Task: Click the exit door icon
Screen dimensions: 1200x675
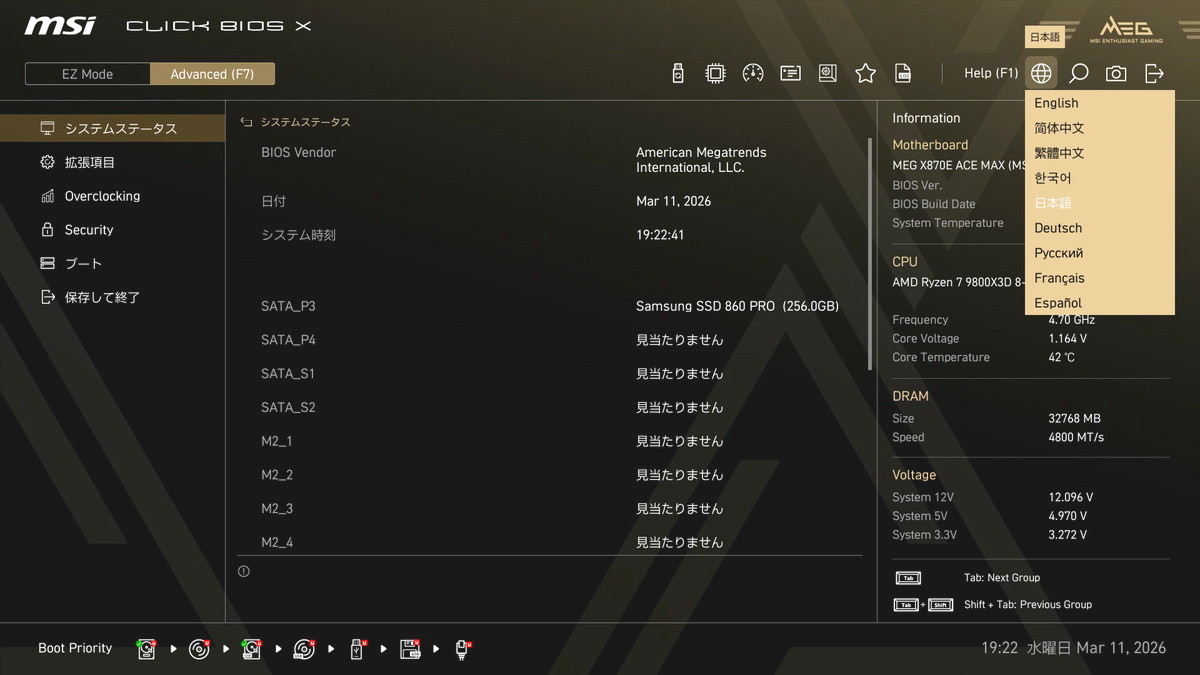Action: (x=1154, y=73)
